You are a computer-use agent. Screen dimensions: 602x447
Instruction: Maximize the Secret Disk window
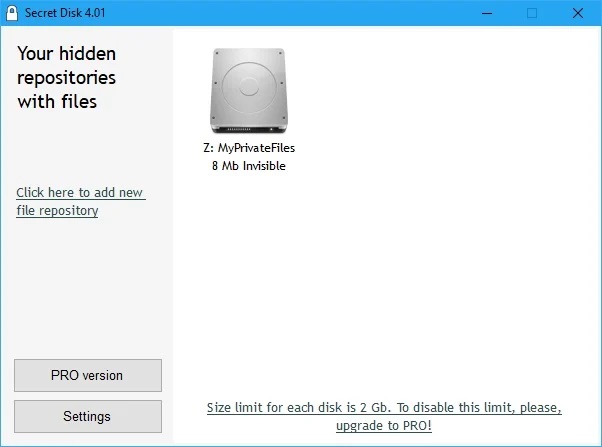[x=531, y=13]
